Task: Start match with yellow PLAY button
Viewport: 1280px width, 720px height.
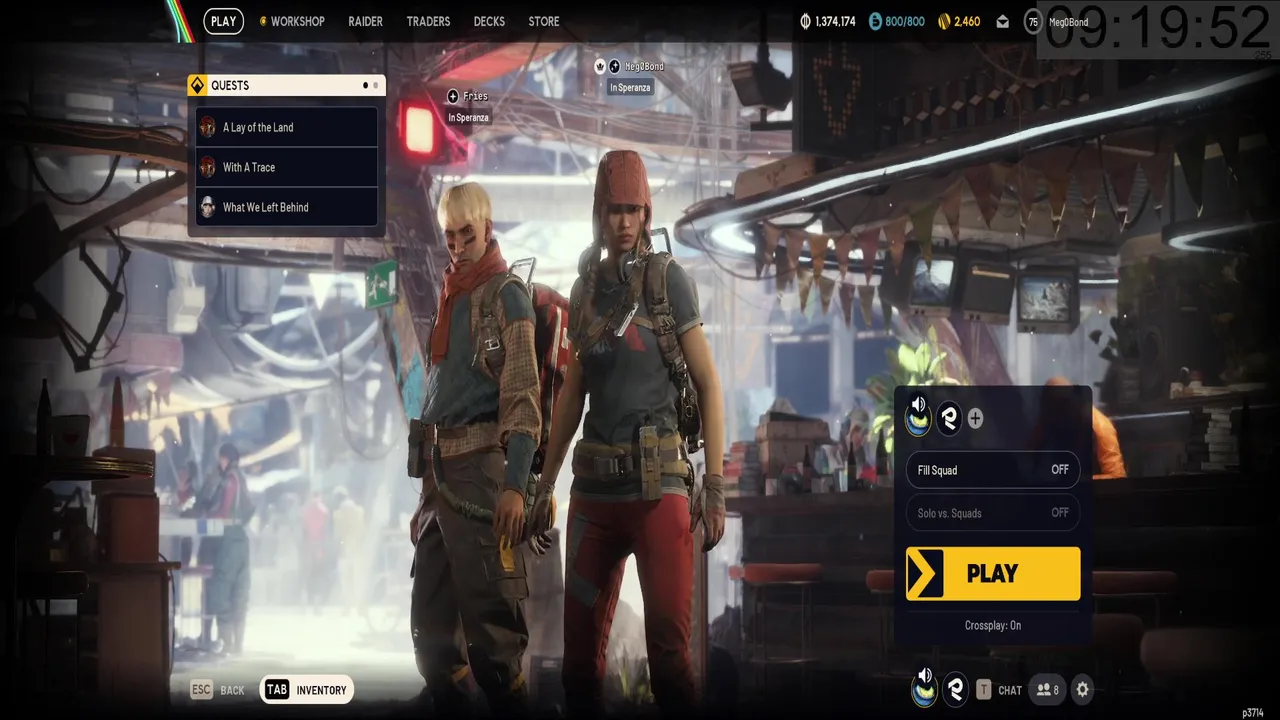Action: (x=993, y=574)
